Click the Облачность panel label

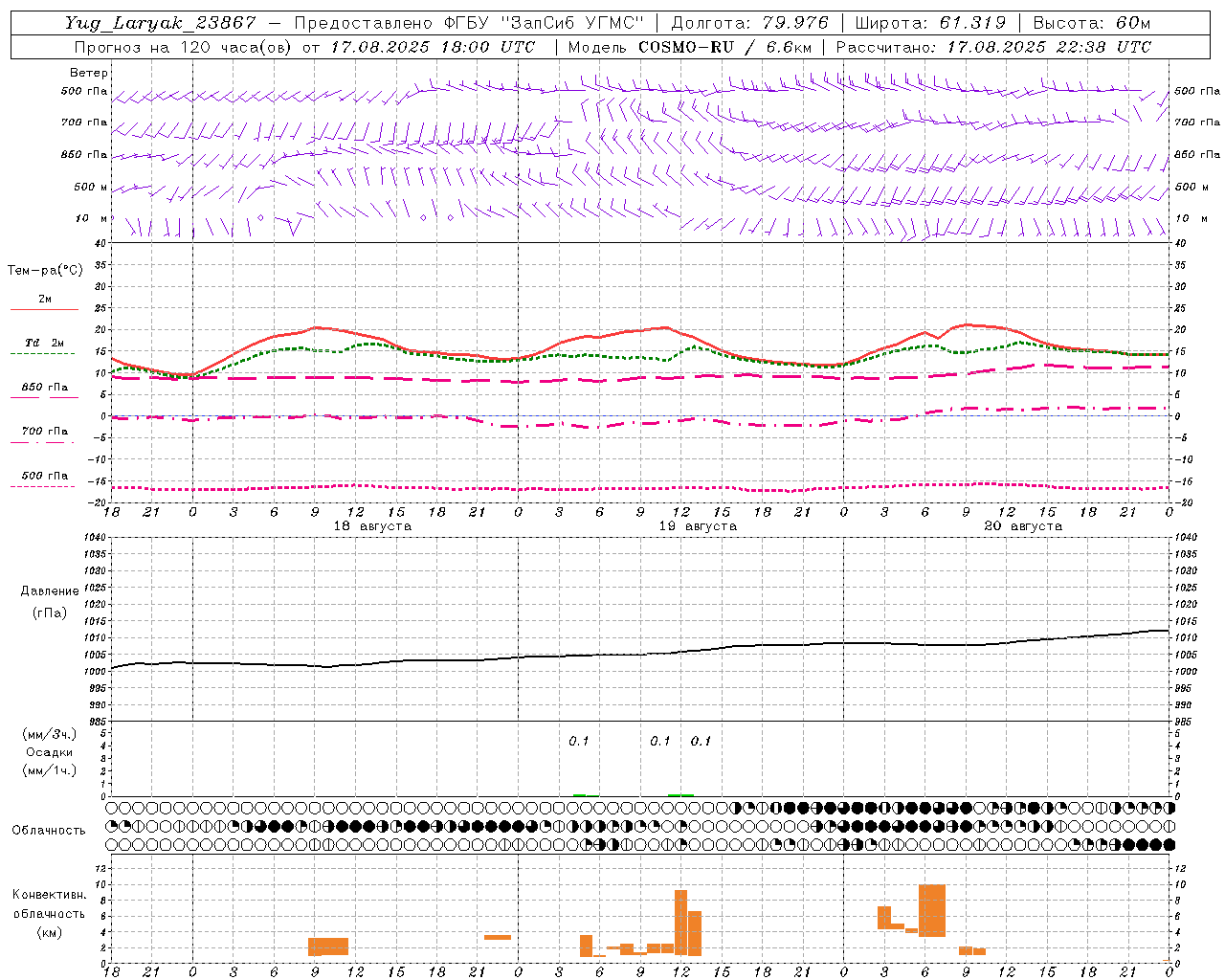(x=49, y=830)
